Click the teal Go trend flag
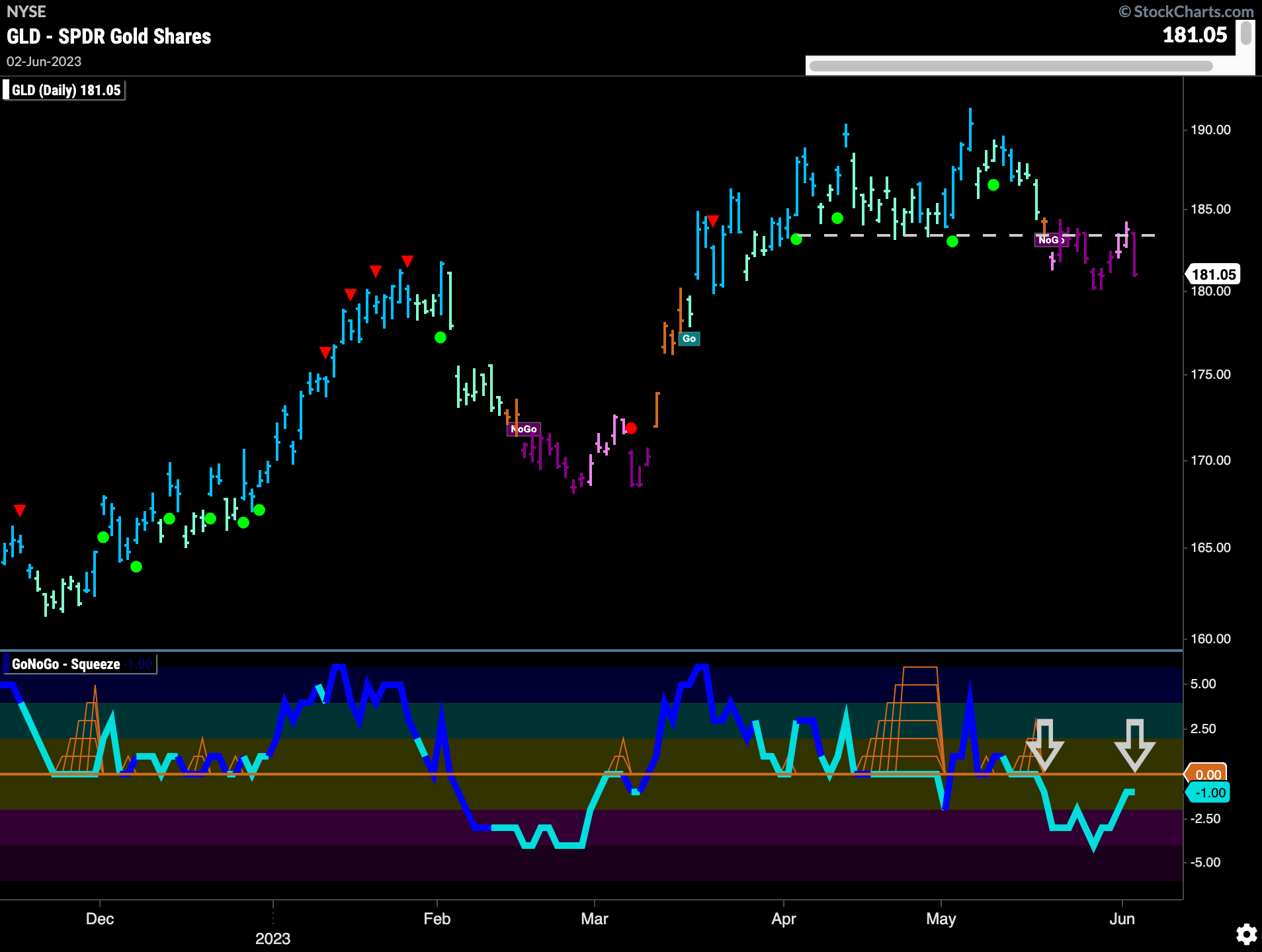 click(x=689, y=338)
